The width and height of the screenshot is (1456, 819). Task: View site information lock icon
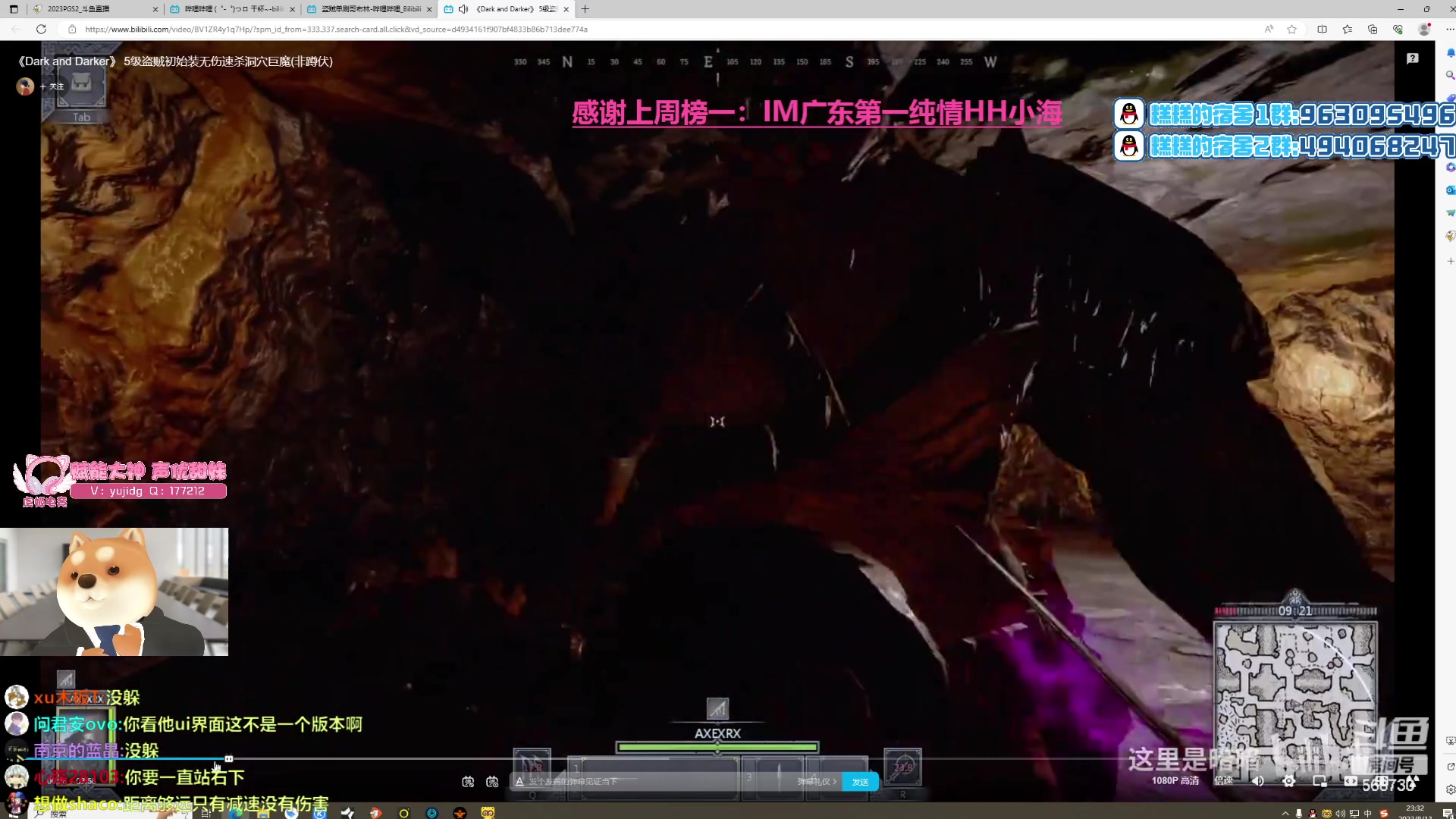(x=72, y=29)
